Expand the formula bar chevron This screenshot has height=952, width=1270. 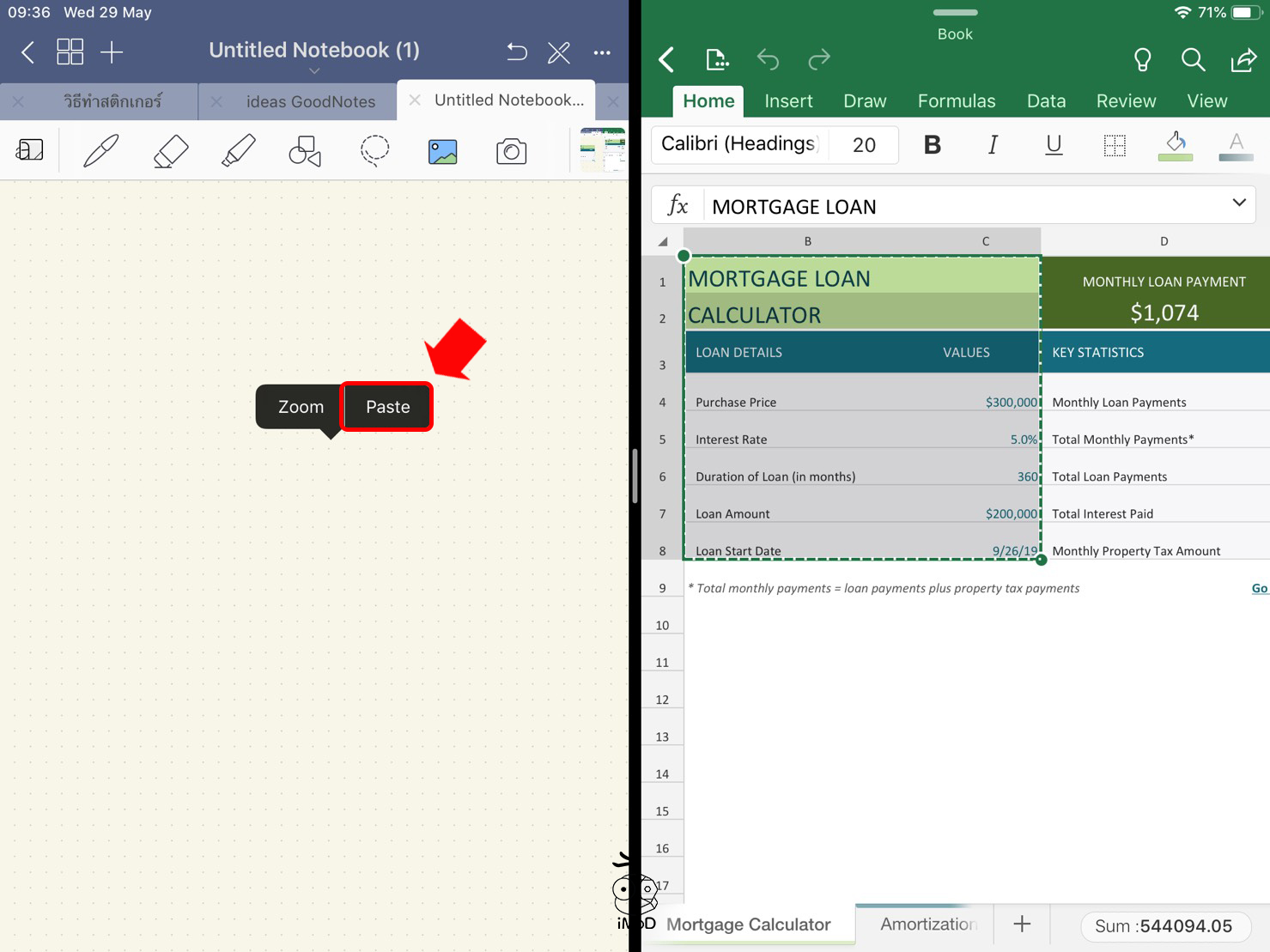coord(1238,203)
